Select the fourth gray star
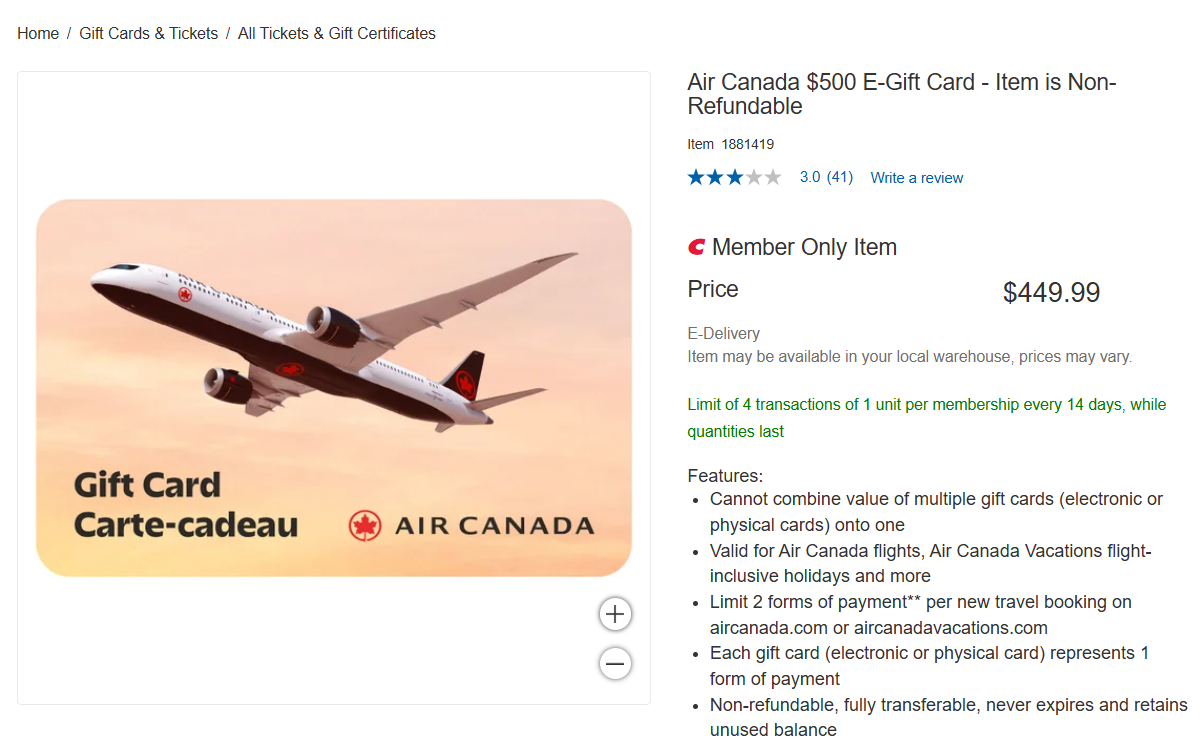The width and height of the screenshot is (1203, 740). (754, 176)
